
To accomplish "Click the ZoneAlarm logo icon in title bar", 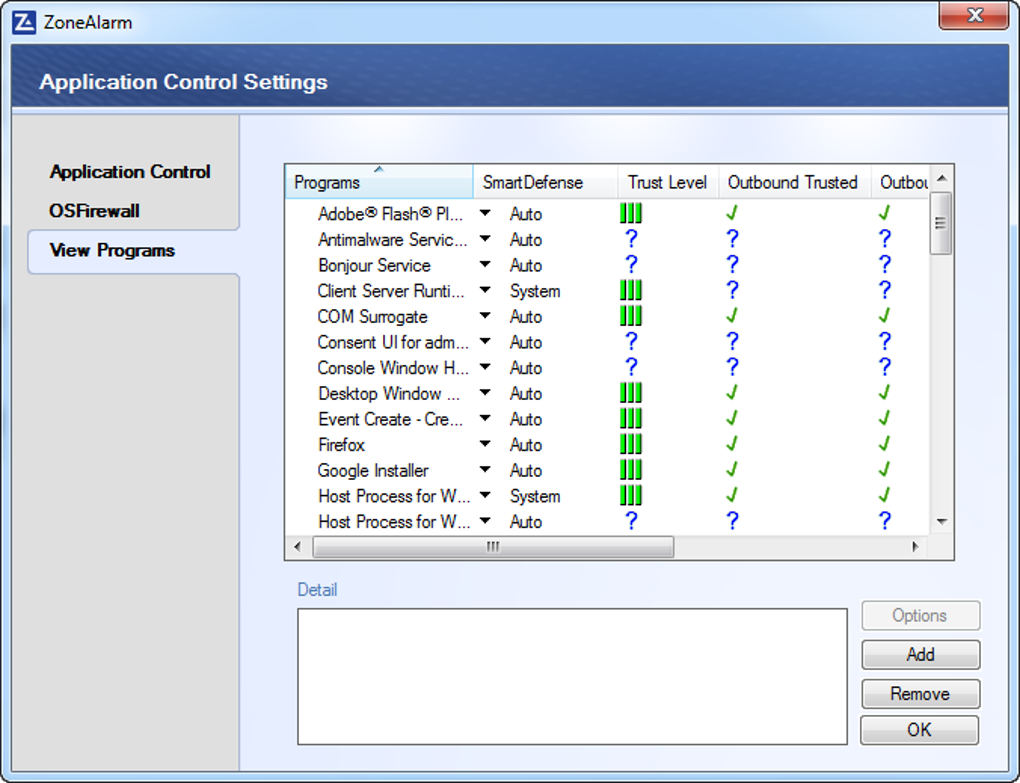I will tap(24, 22).
